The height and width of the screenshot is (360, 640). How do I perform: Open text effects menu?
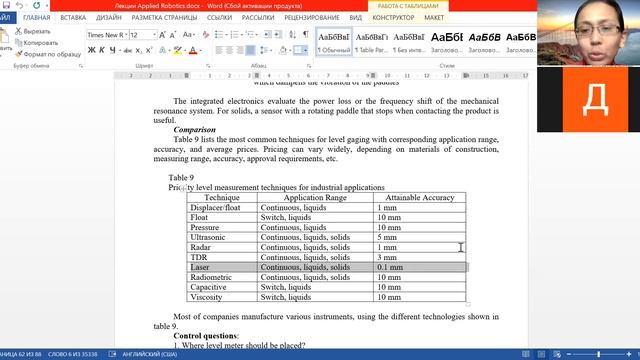click(x=162, y=50)
